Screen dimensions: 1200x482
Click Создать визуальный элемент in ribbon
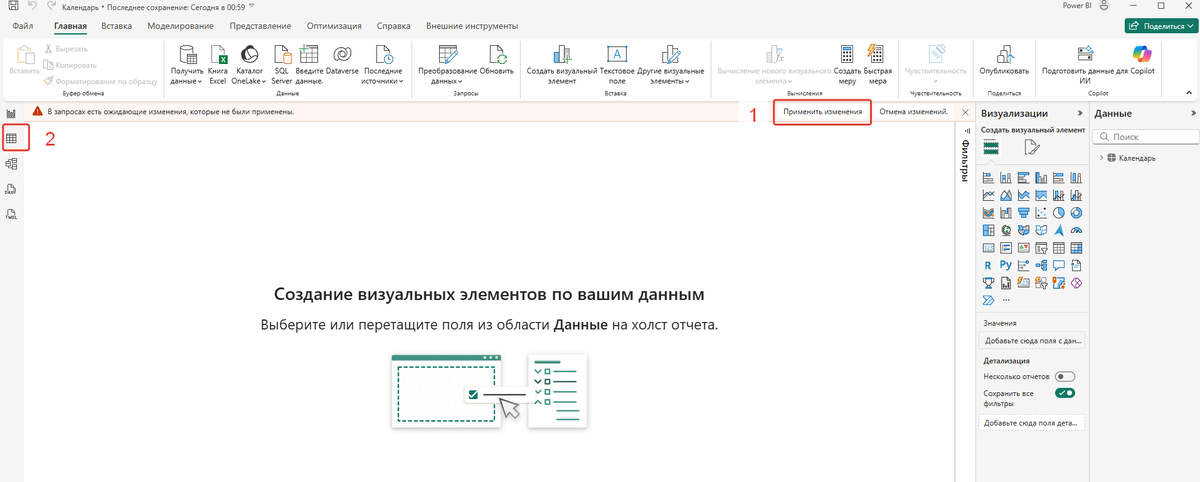562,63
